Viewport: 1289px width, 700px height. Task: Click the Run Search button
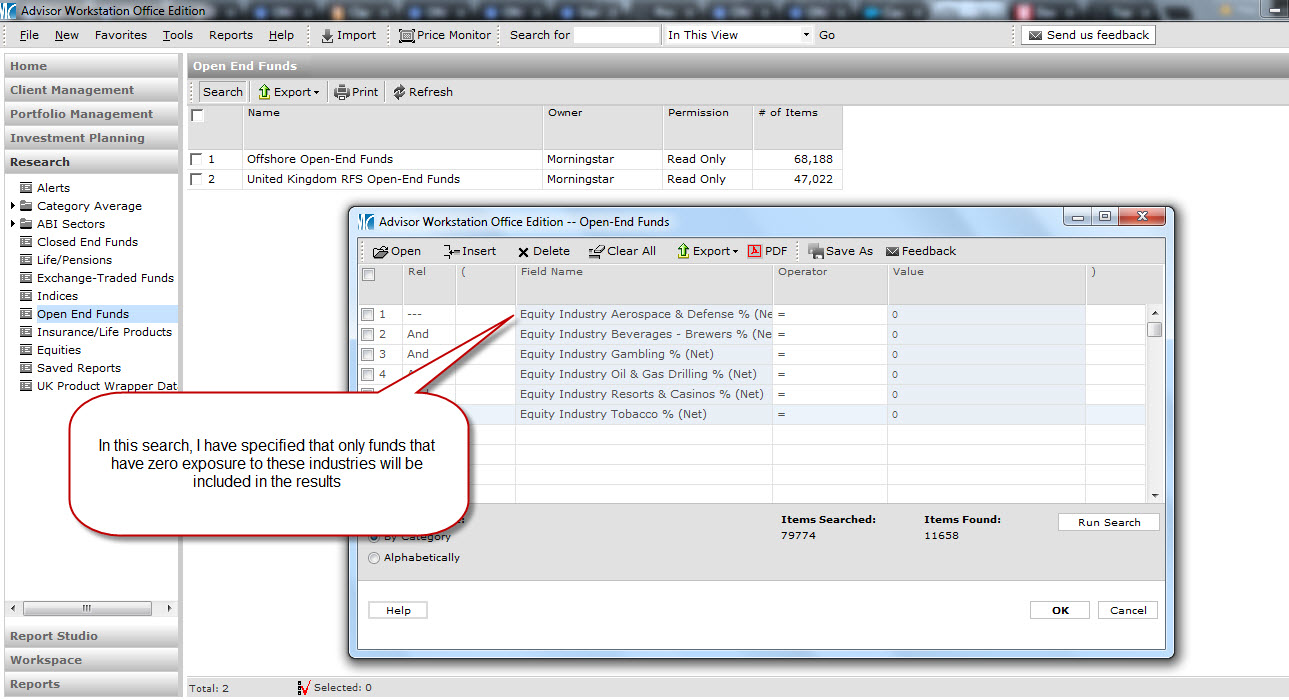(x=1108, y=522)
